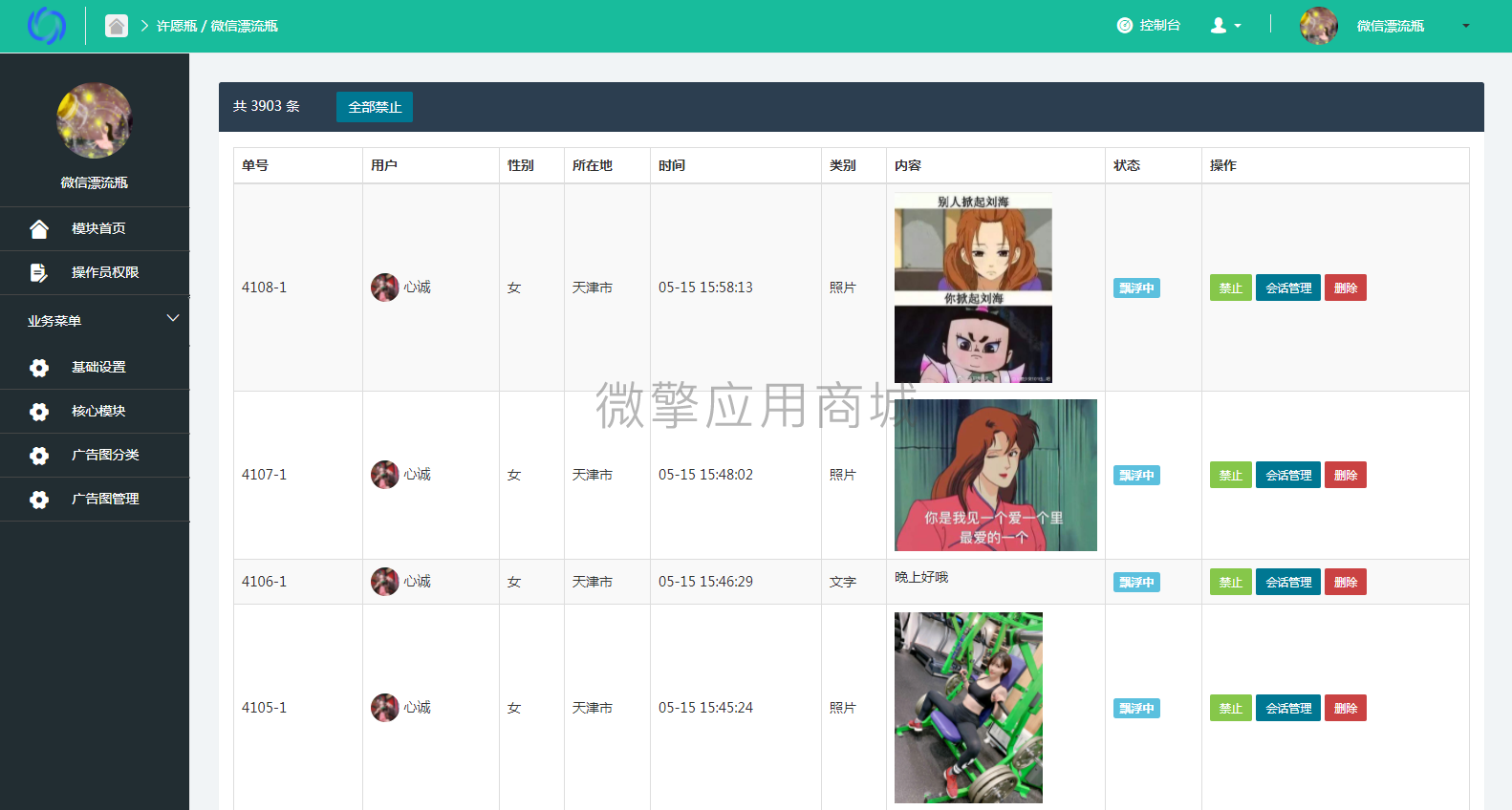Click the 微信漂流瓶 name under sidebar avatar
This screenshot has width=1512, height=810.
point(95,182)
